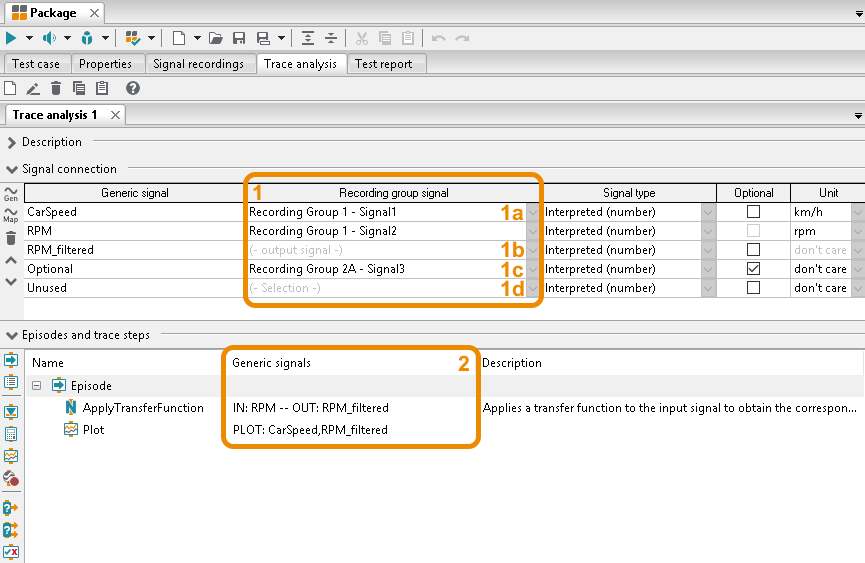Move the signal up with the up arrow
865x563 pixels.
point(10,260)
